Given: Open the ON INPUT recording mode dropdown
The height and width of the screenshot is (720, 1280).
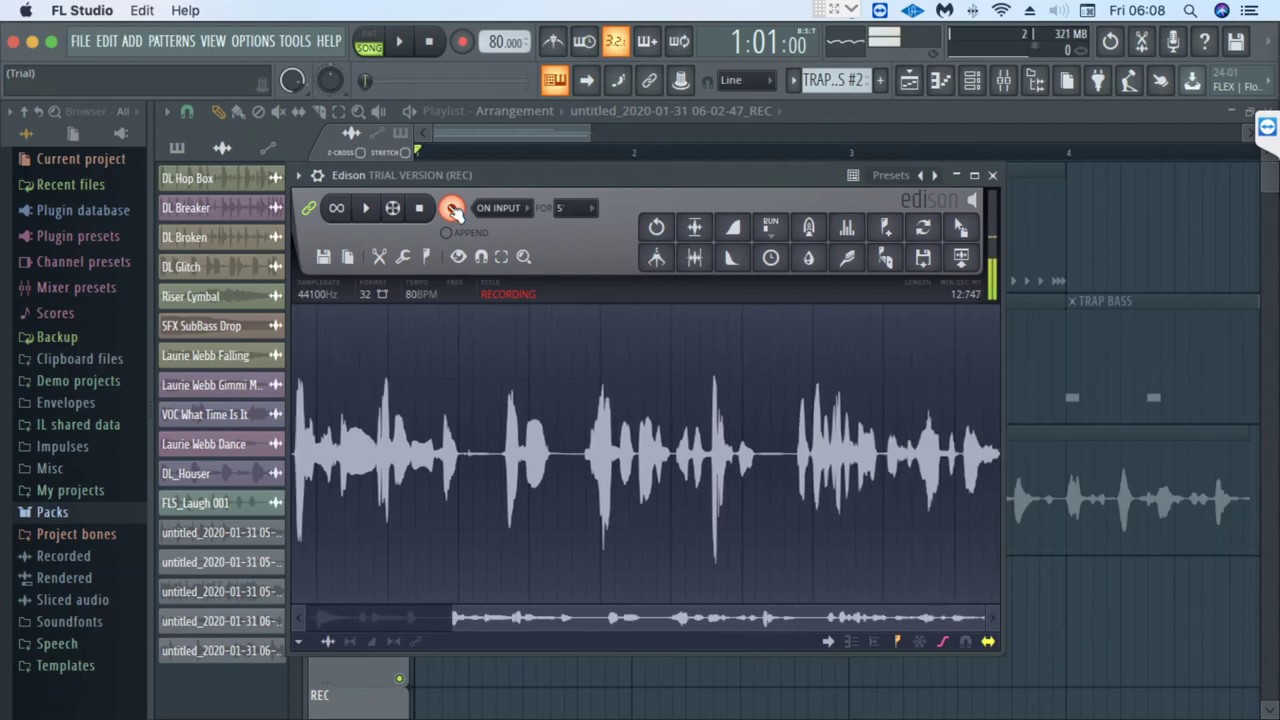Looking at the screenshot, I should tap(503, 208).
